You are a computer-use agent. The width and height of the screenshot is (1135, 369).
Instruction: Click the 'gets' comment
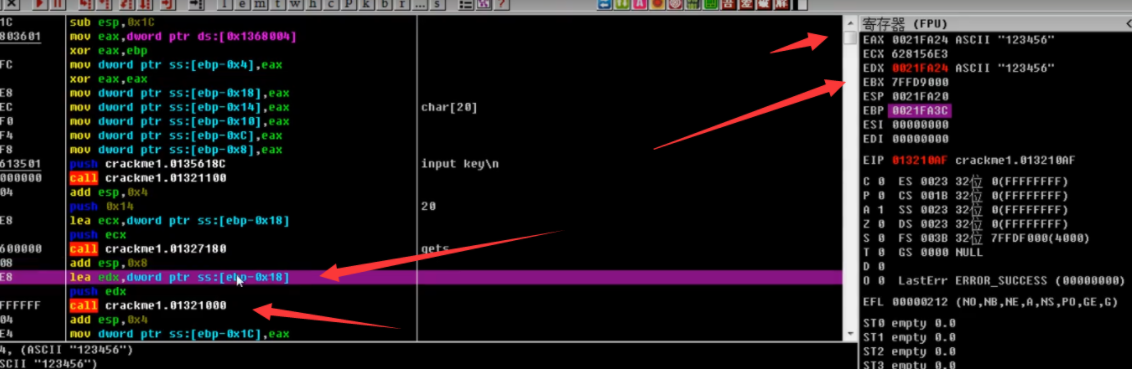[435, 249]
